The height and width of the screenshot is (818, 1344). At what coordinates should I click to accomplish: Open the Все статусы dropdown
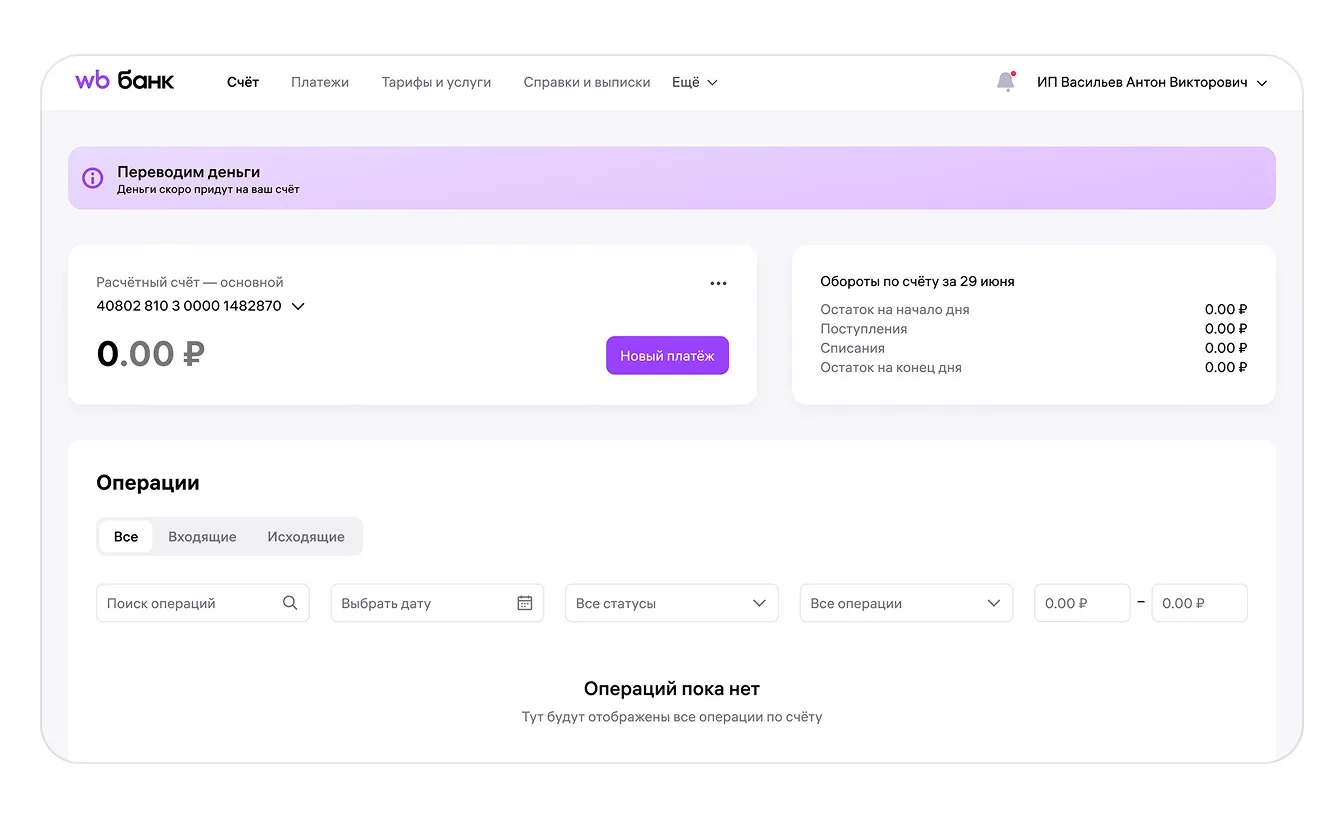671,603
